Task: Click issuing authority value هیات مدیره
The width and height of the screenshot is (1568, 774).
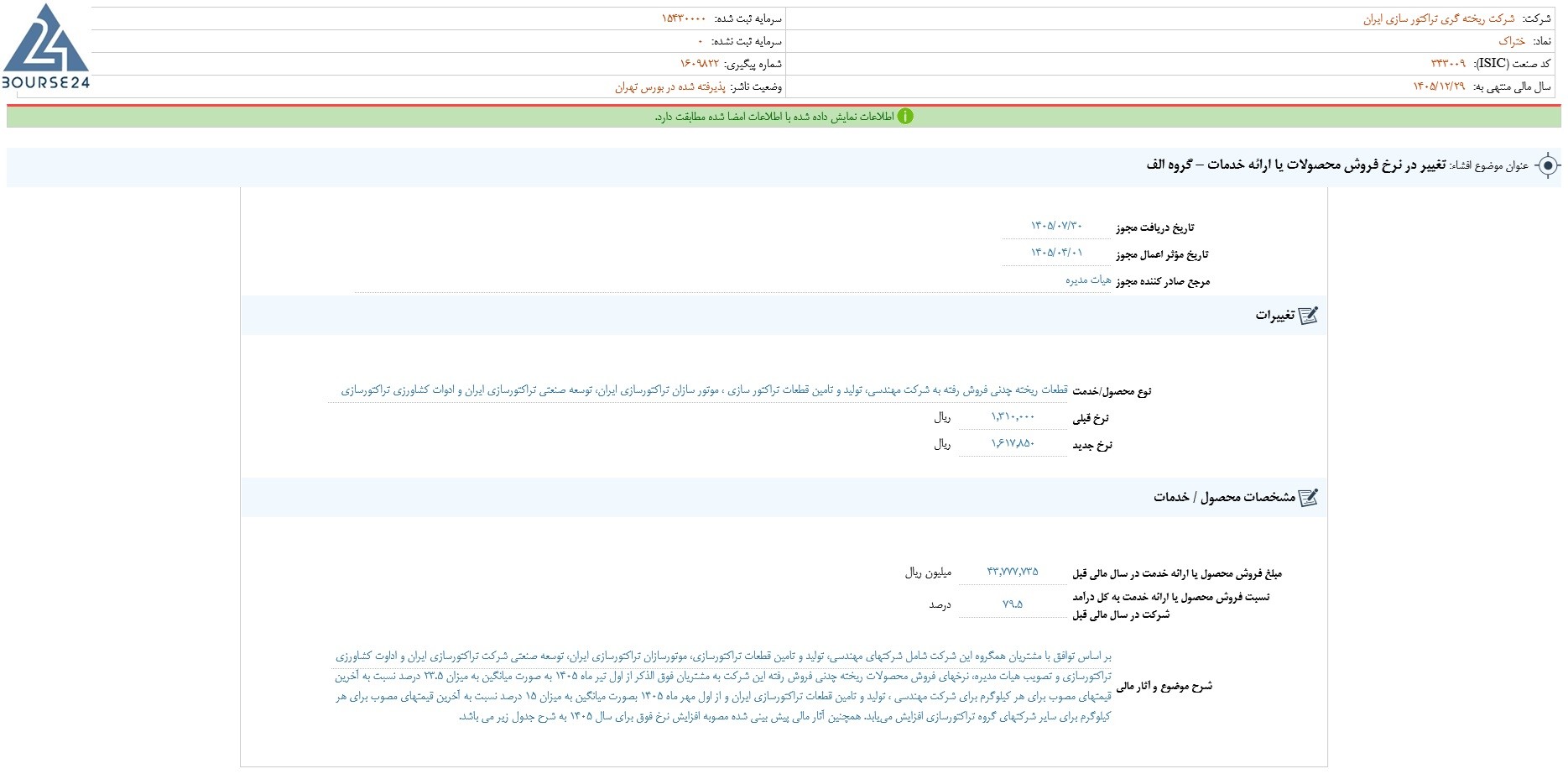Action: pyautogui.click(x=1088, y=280)
